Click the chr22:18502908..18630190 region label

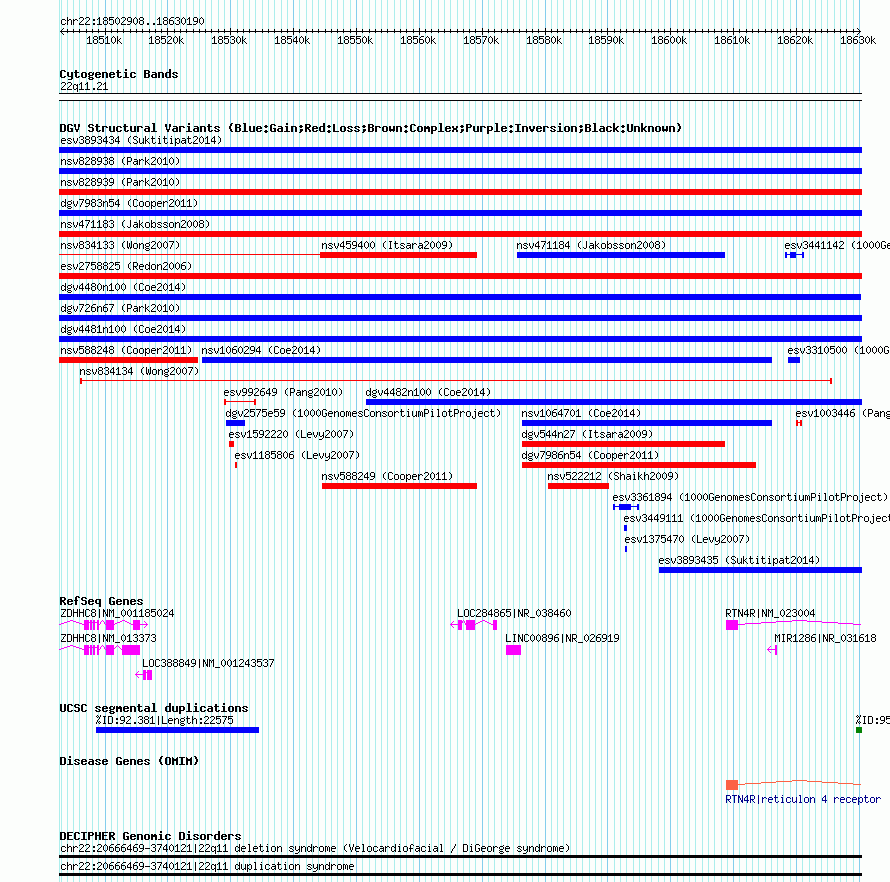pyautogui.click(x=132, y=21)
